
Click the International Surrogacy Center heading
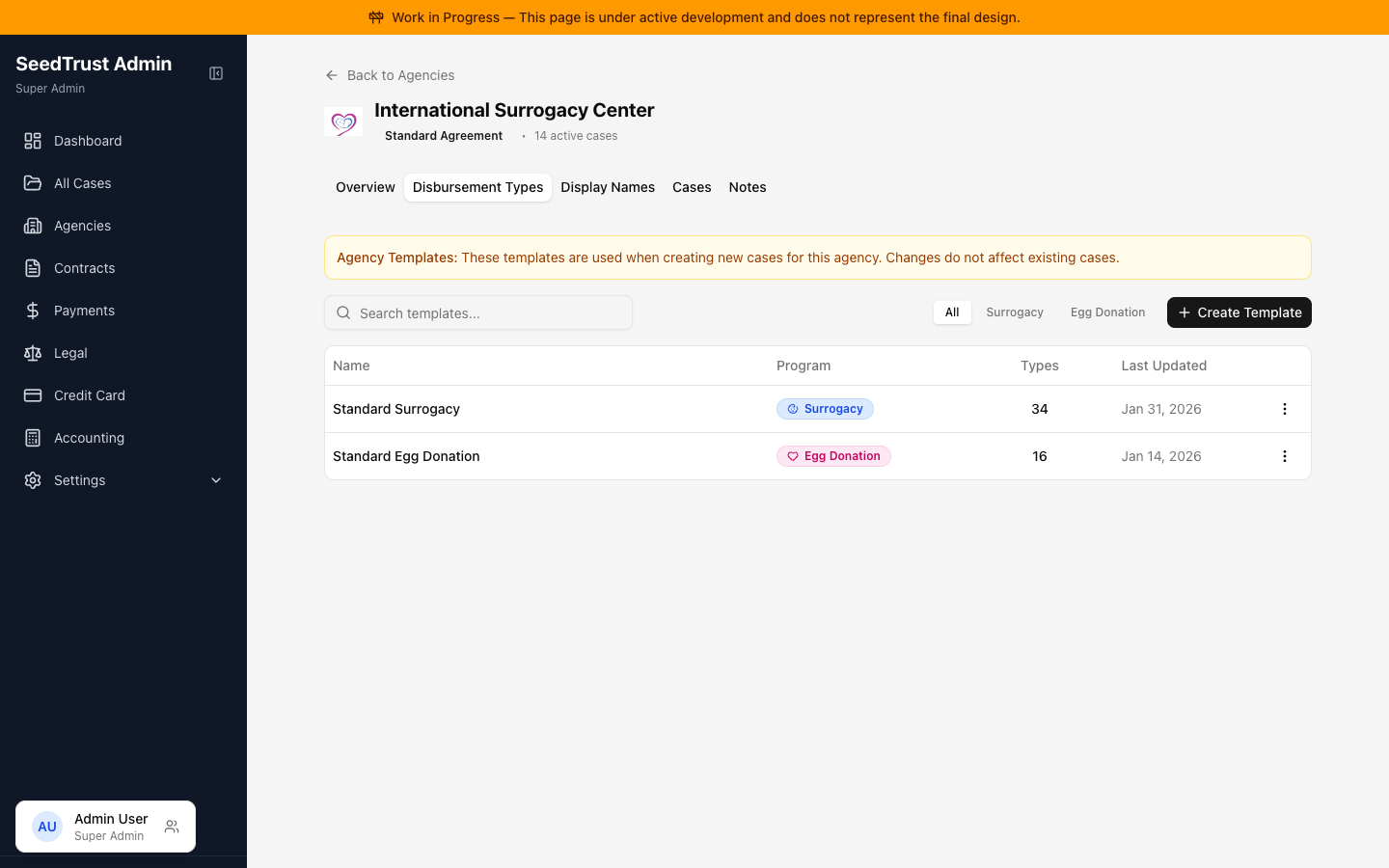coord(514,110)
